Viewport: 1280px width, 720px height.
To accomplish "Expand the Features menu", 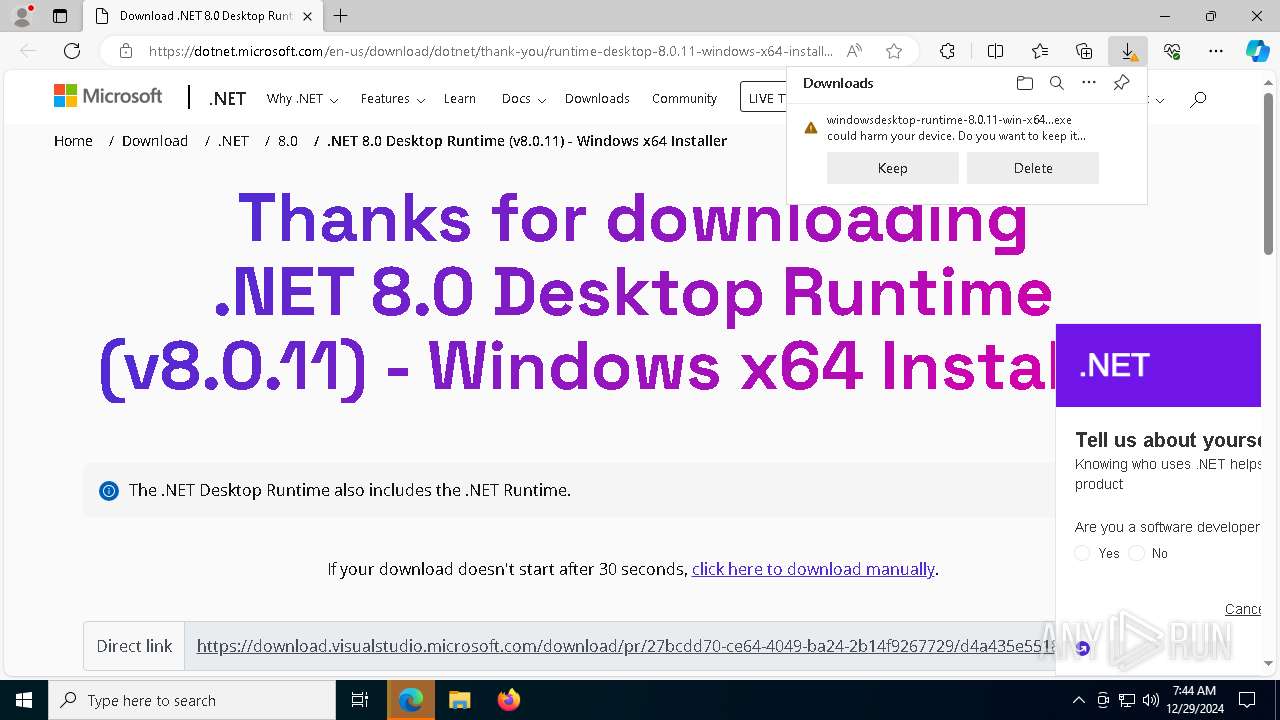I will [x=393, y=98].
